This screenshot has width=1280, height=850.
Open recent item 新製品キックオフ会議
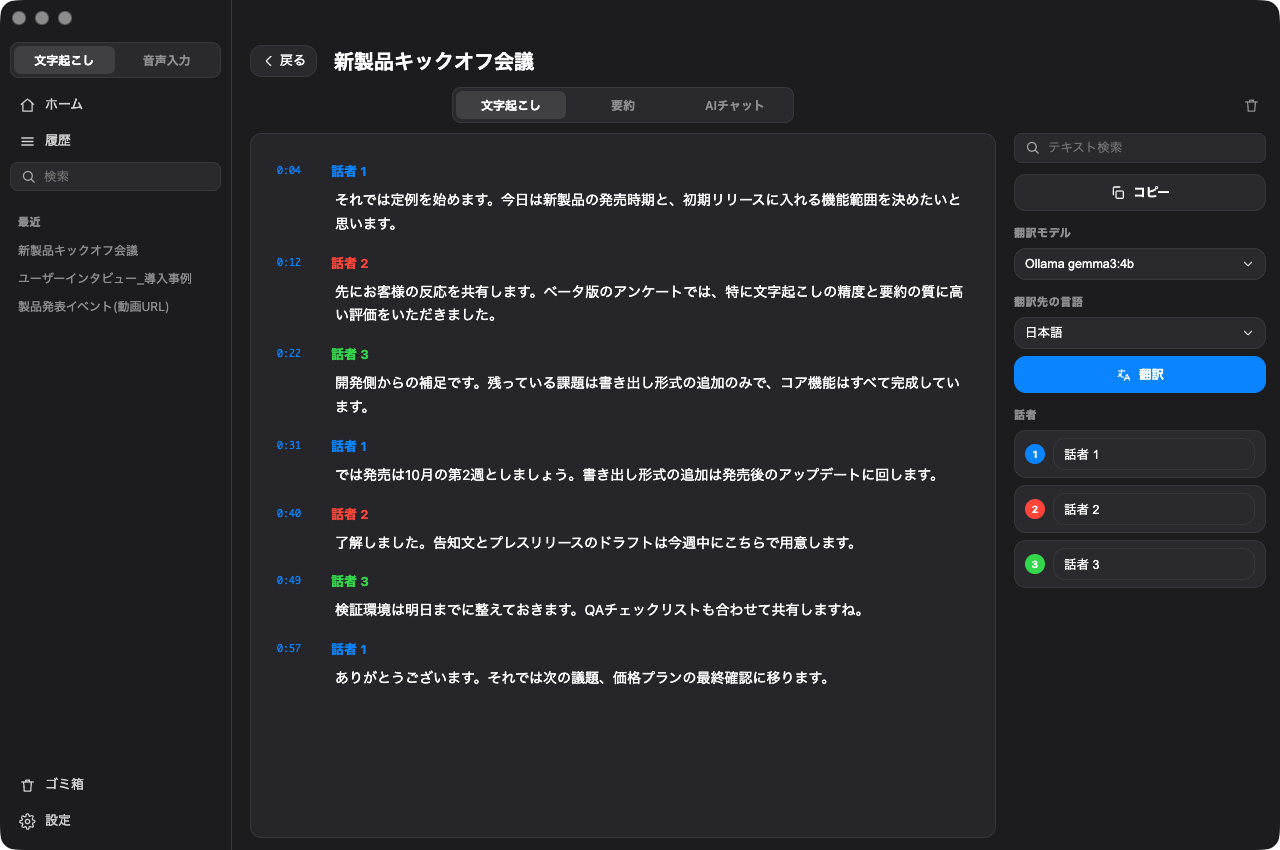[78, 251]
